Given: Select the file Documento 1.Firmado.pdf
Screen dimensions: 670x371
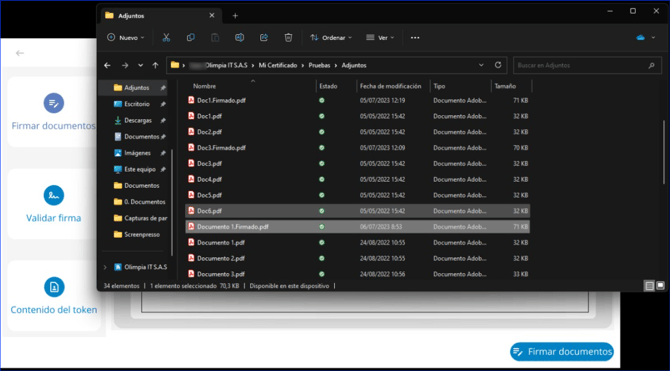Looking at the screenshot, I should pos(358,227).
